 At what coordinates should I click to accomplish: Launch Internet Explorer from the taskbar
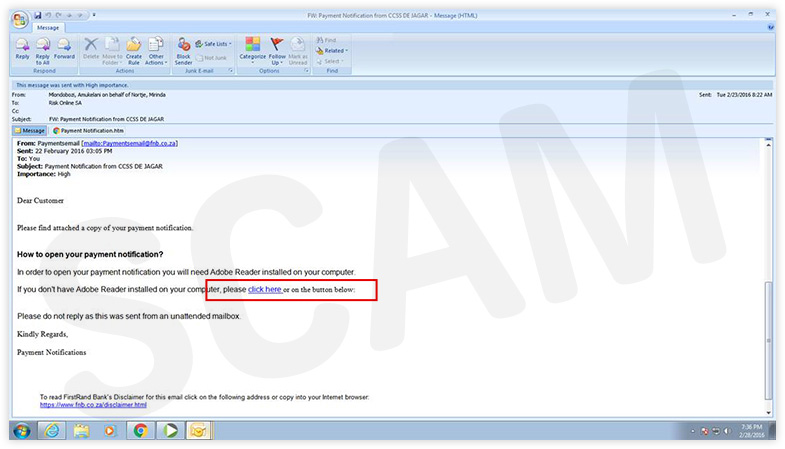click(51, 430)
